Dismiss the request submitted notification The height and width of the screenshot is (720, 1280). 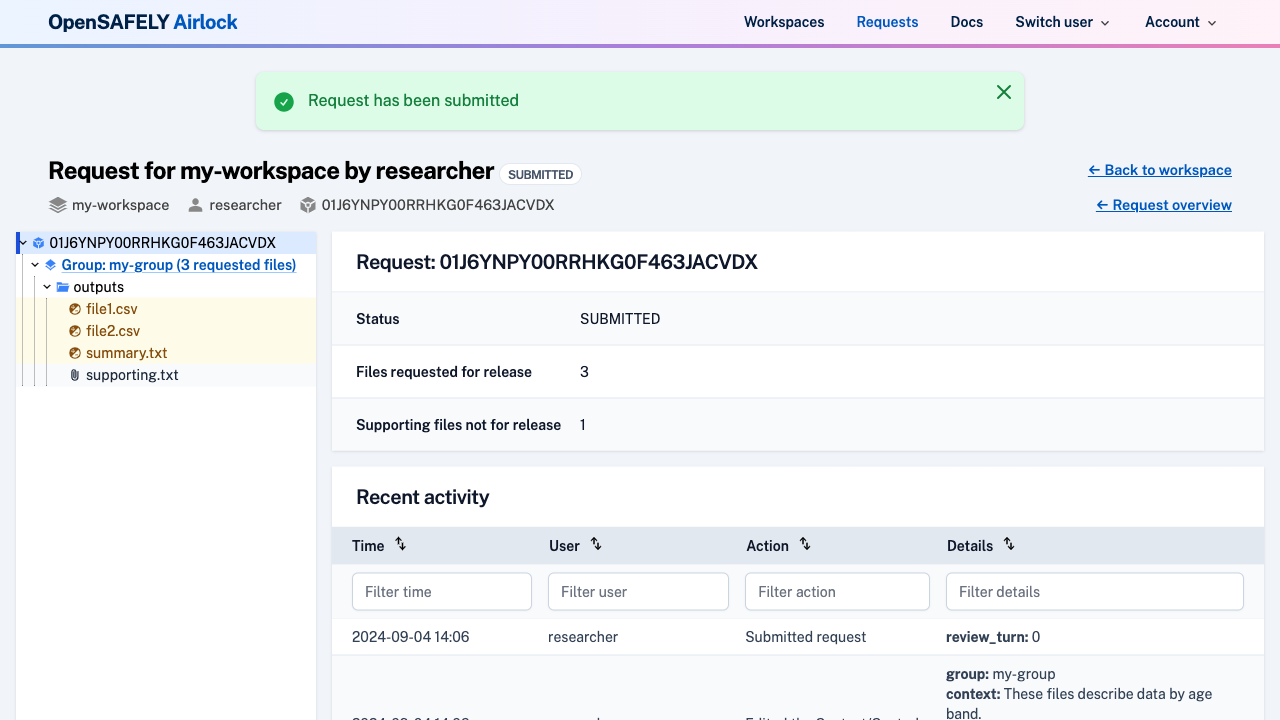(1004, 92)
